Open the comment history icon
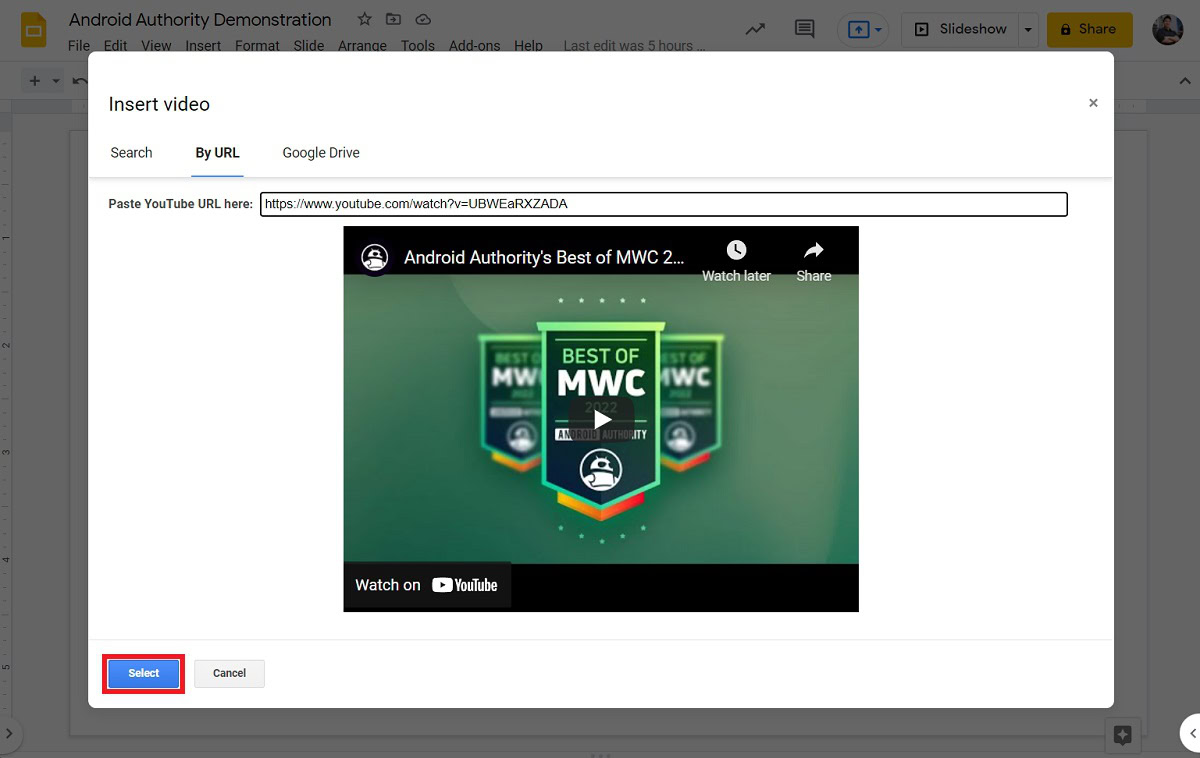1200x758 pixels. pos(804,29)
